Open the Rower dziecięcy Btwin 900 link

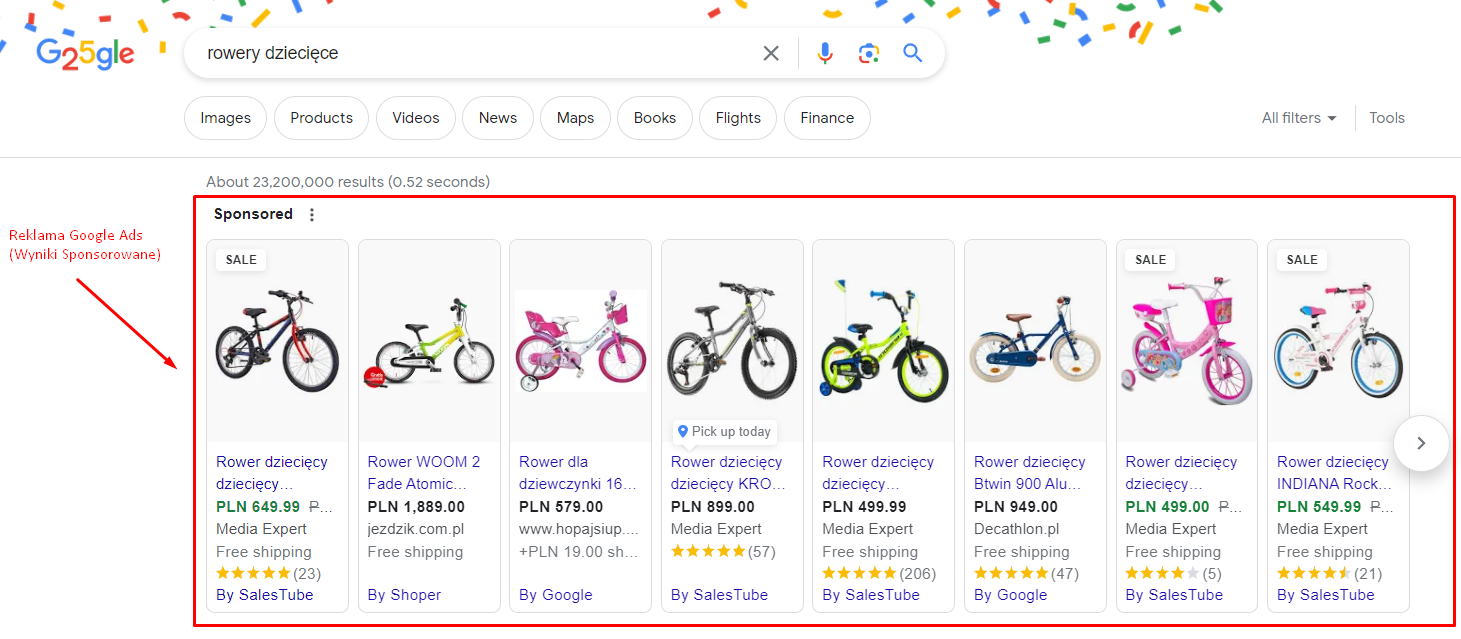[x=1030, y=473]
